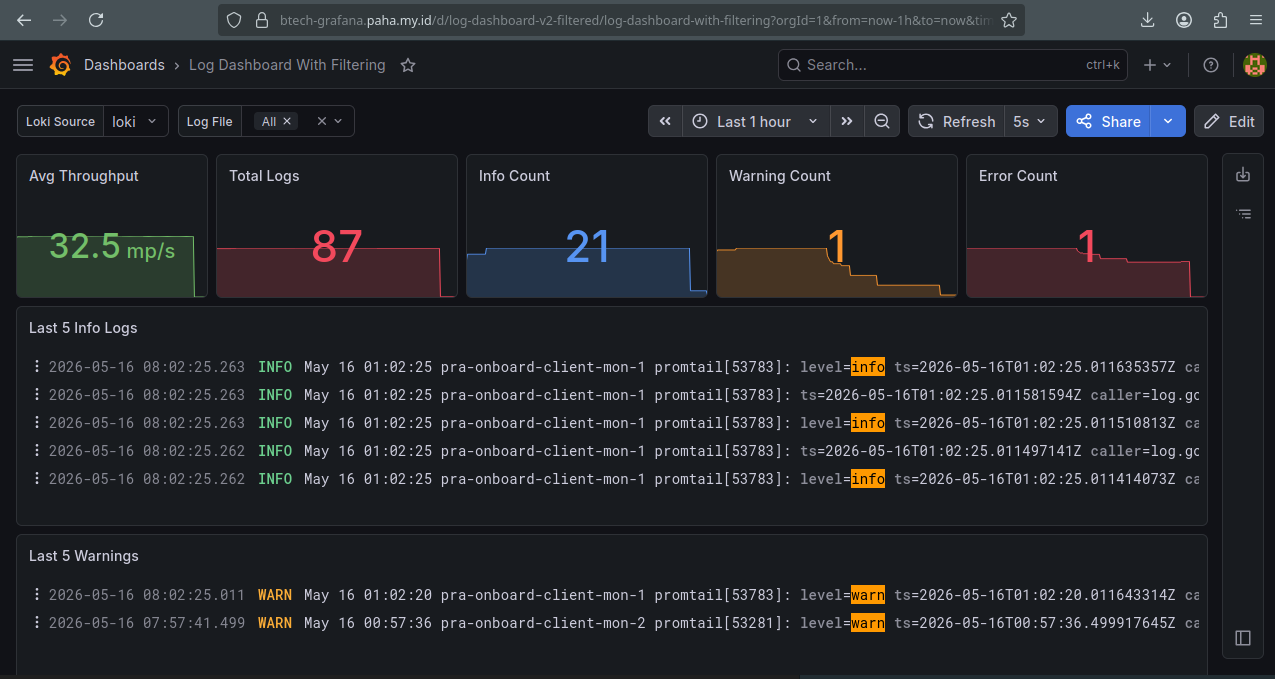
Task: Click the 21 info count value
Action: pyautogui.click(x=587, y=247)
